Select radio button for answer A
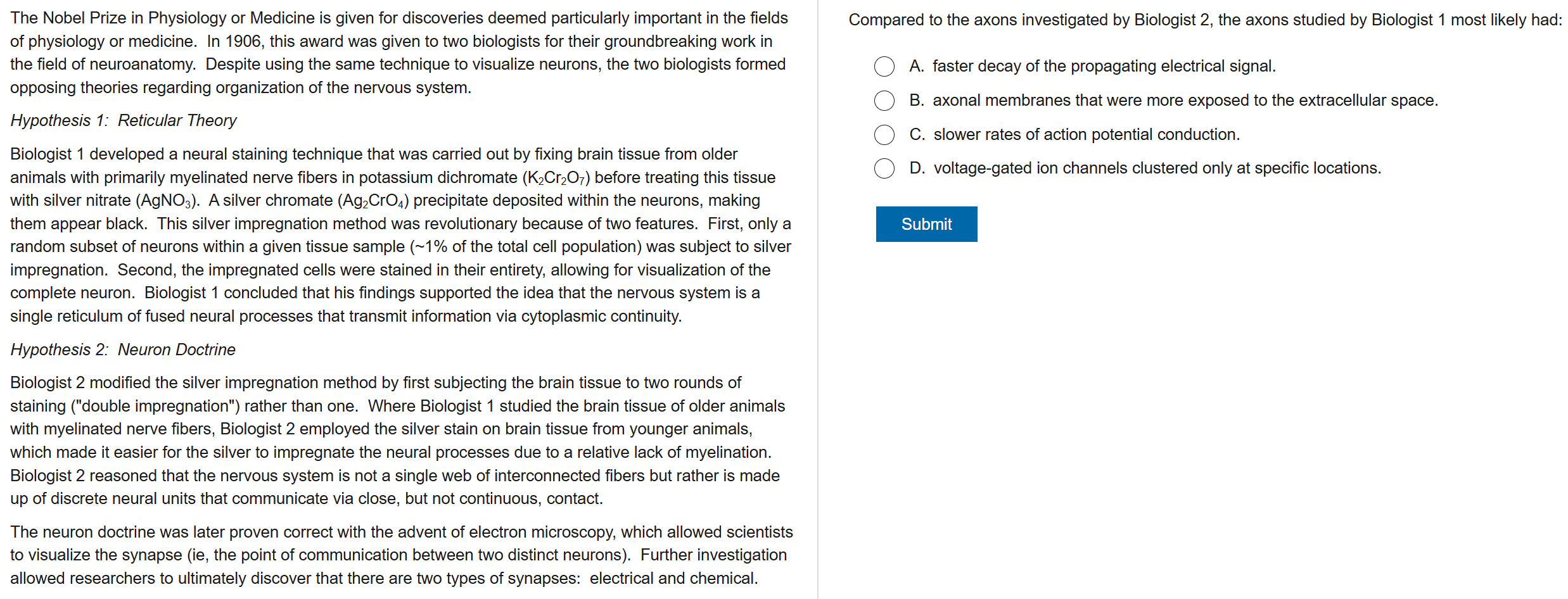 (884, 66)
